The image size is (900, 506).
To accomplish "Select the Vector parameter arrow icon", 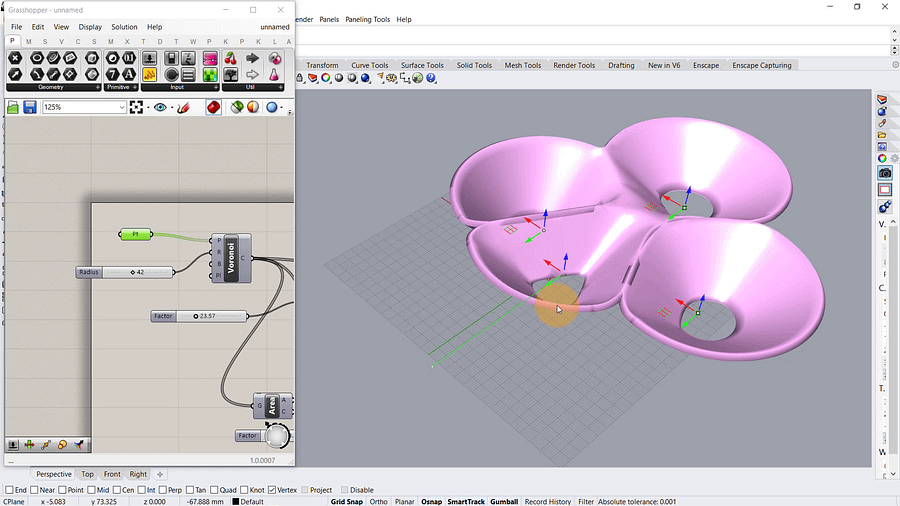I will coord(15,74).
